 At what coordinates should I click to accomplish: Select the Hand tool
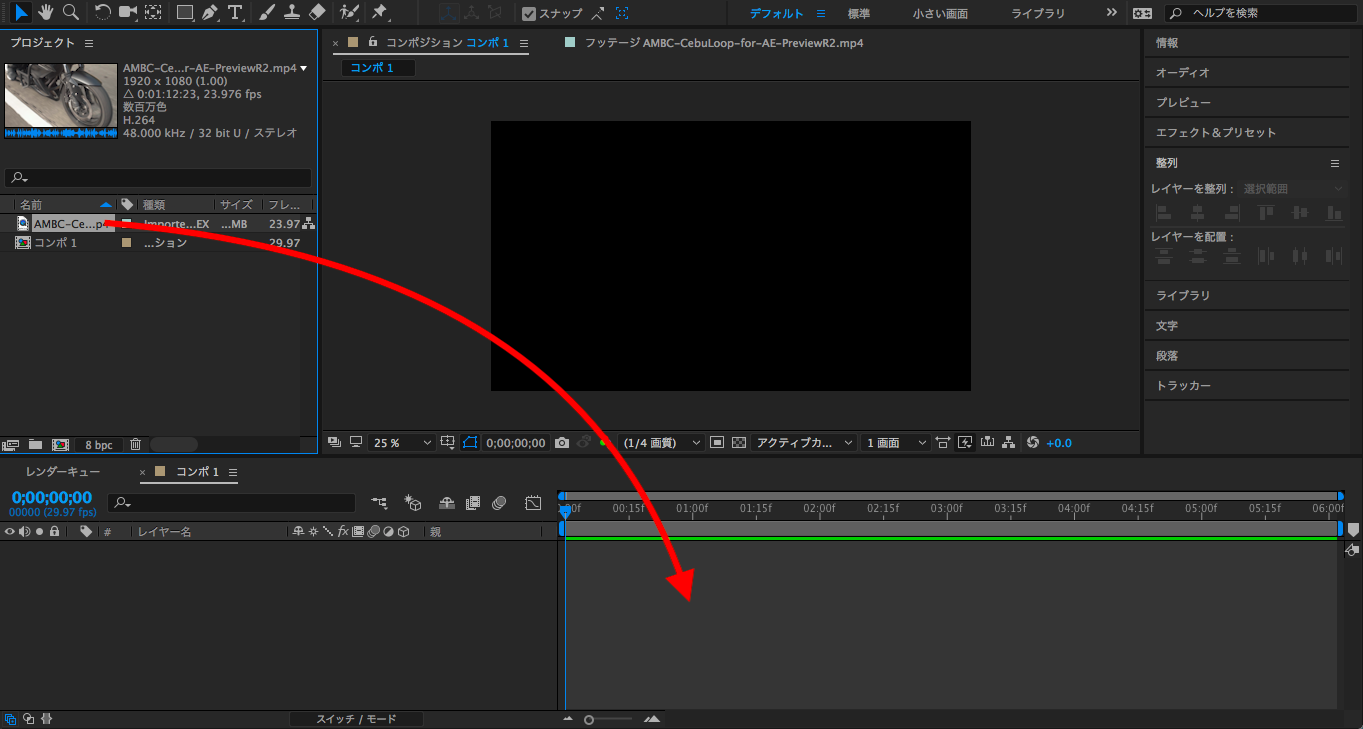(46, 12)
